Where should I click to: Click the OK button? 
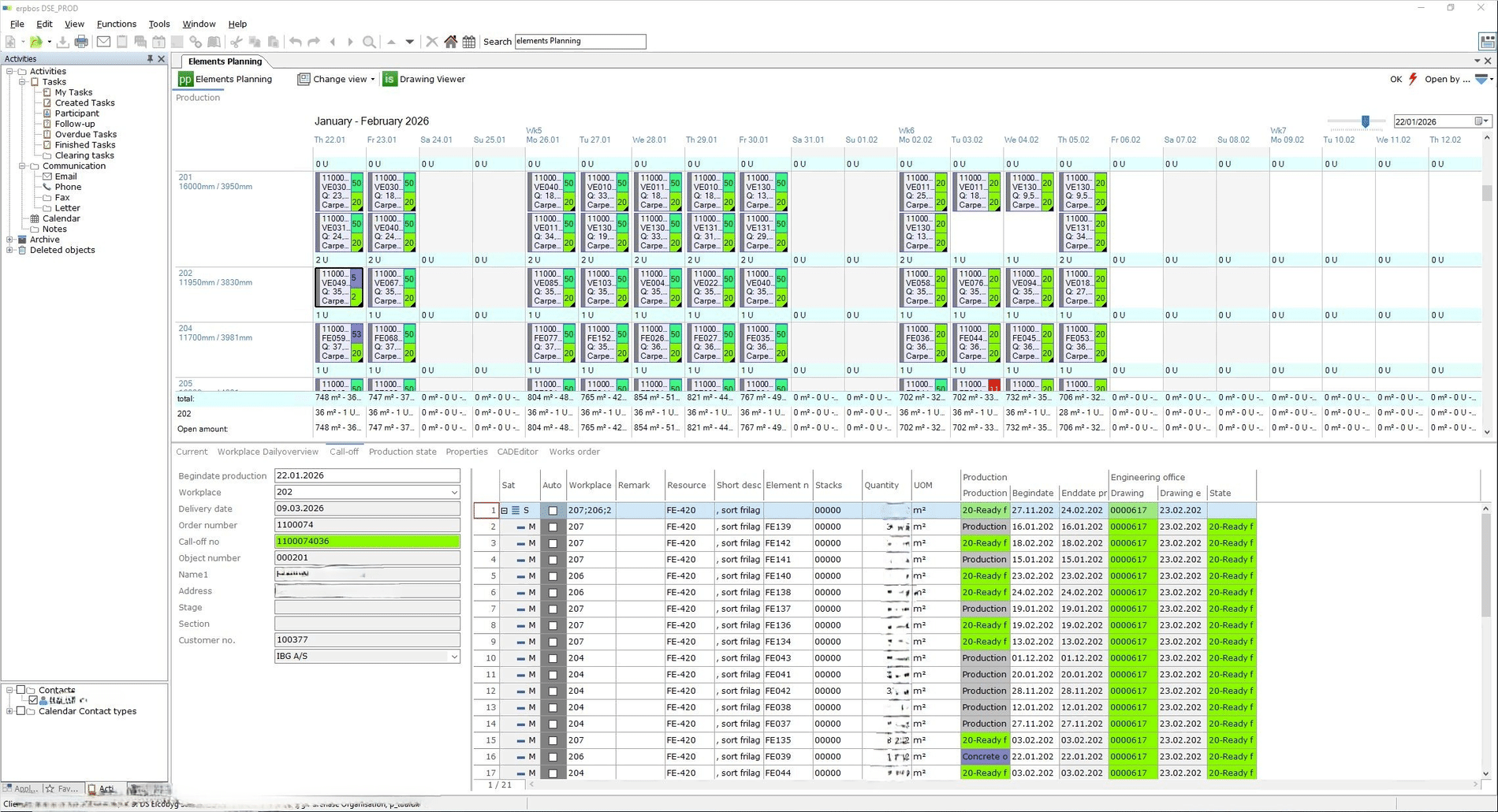click(x=1396, y=79)
